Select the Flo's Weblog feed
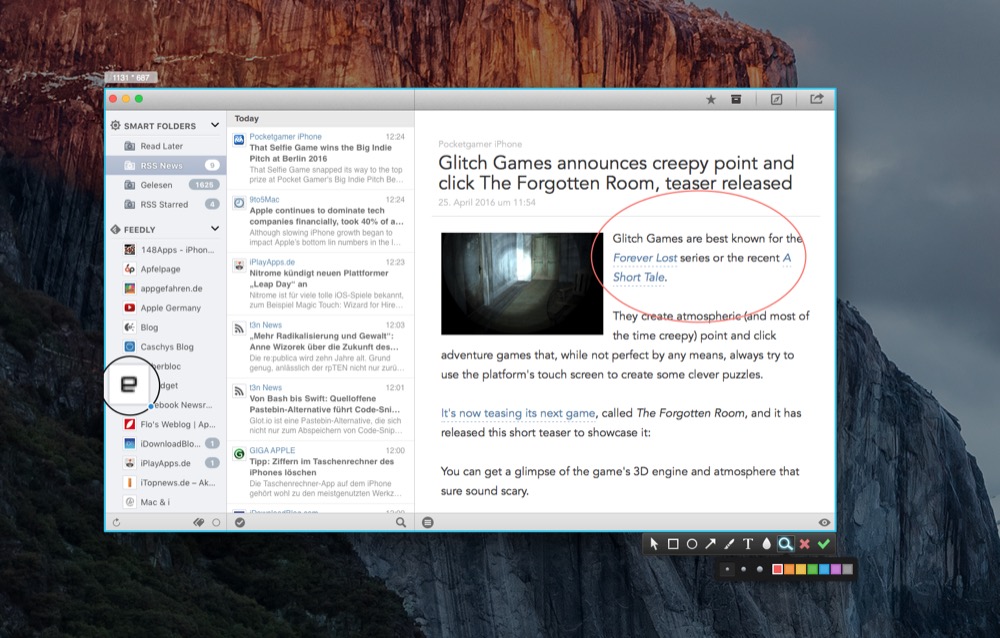This screenshot has height=638, width=1000. 166,424
